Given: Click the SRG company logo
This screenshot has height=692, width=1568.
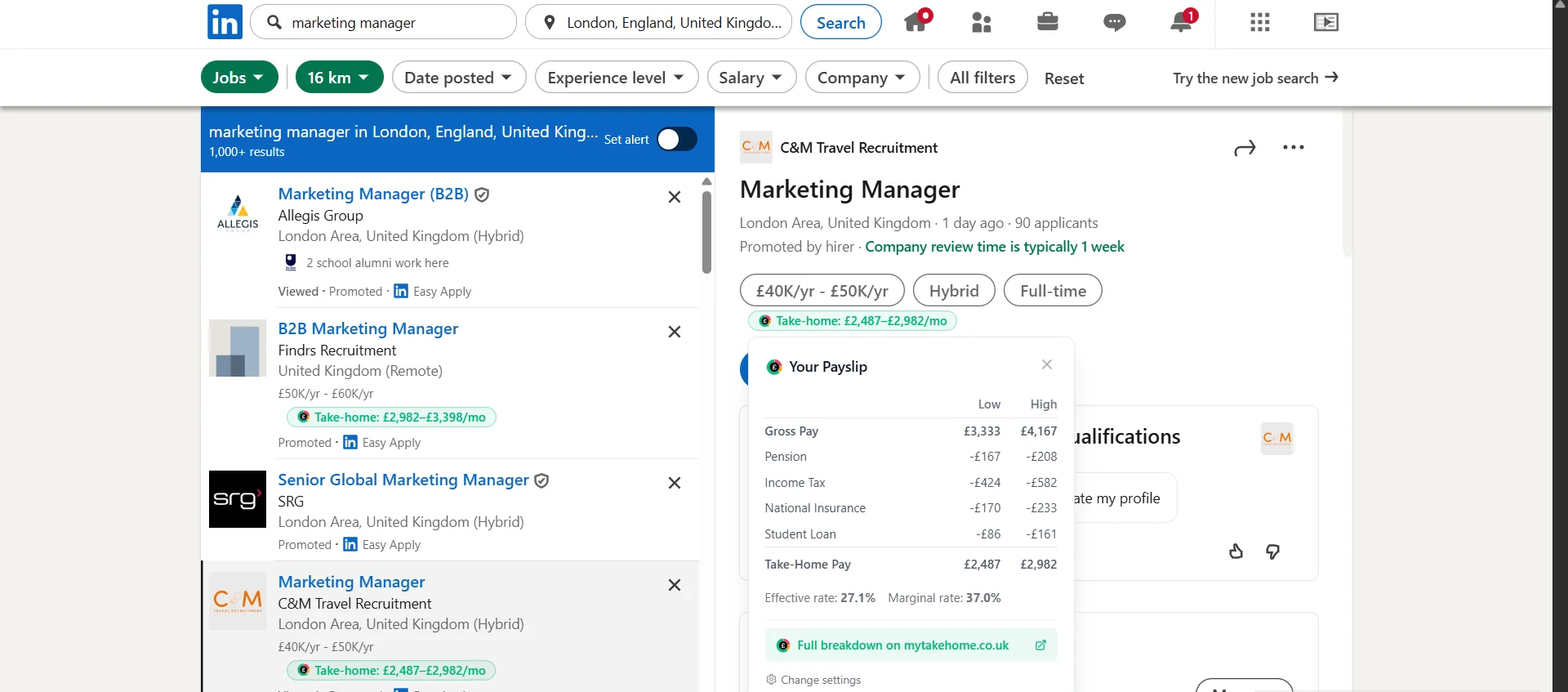Looking at the screenshot, I should (238, 499).
